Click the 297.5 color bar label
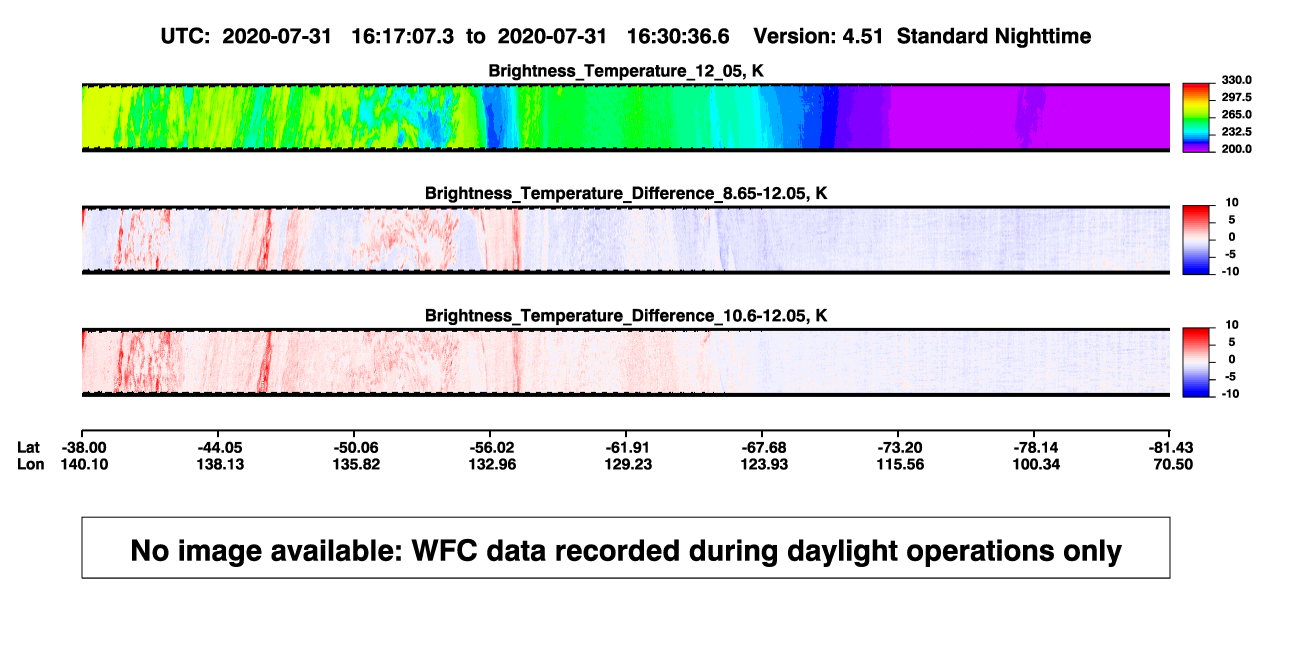1300x667 pixels. pyautogui.click(x=1236, y=97)
